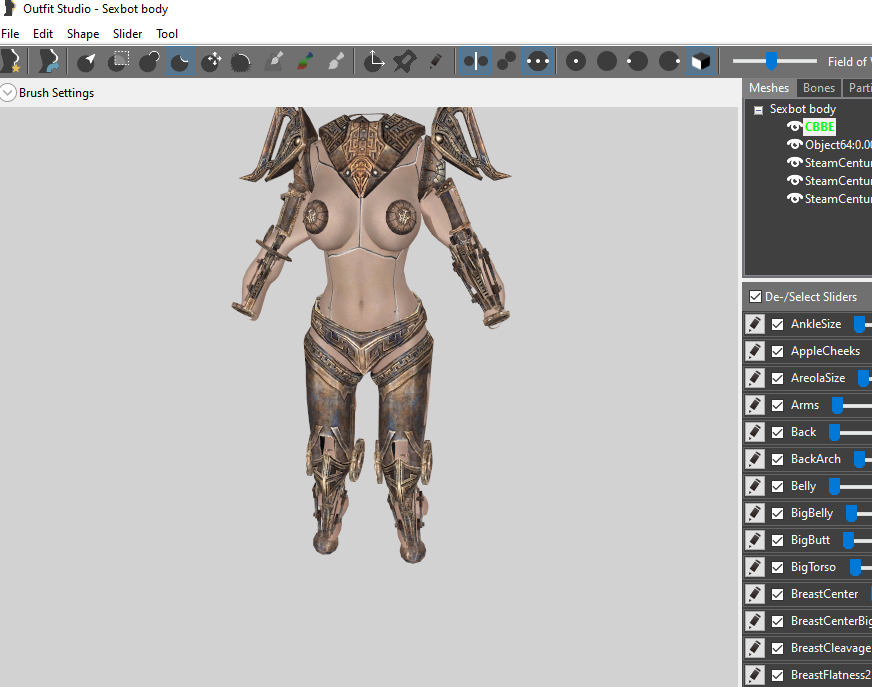Viewport: 872px width, 687px height.
Task: Click the BigButt slider handle
Action: [x=848, y=540]
